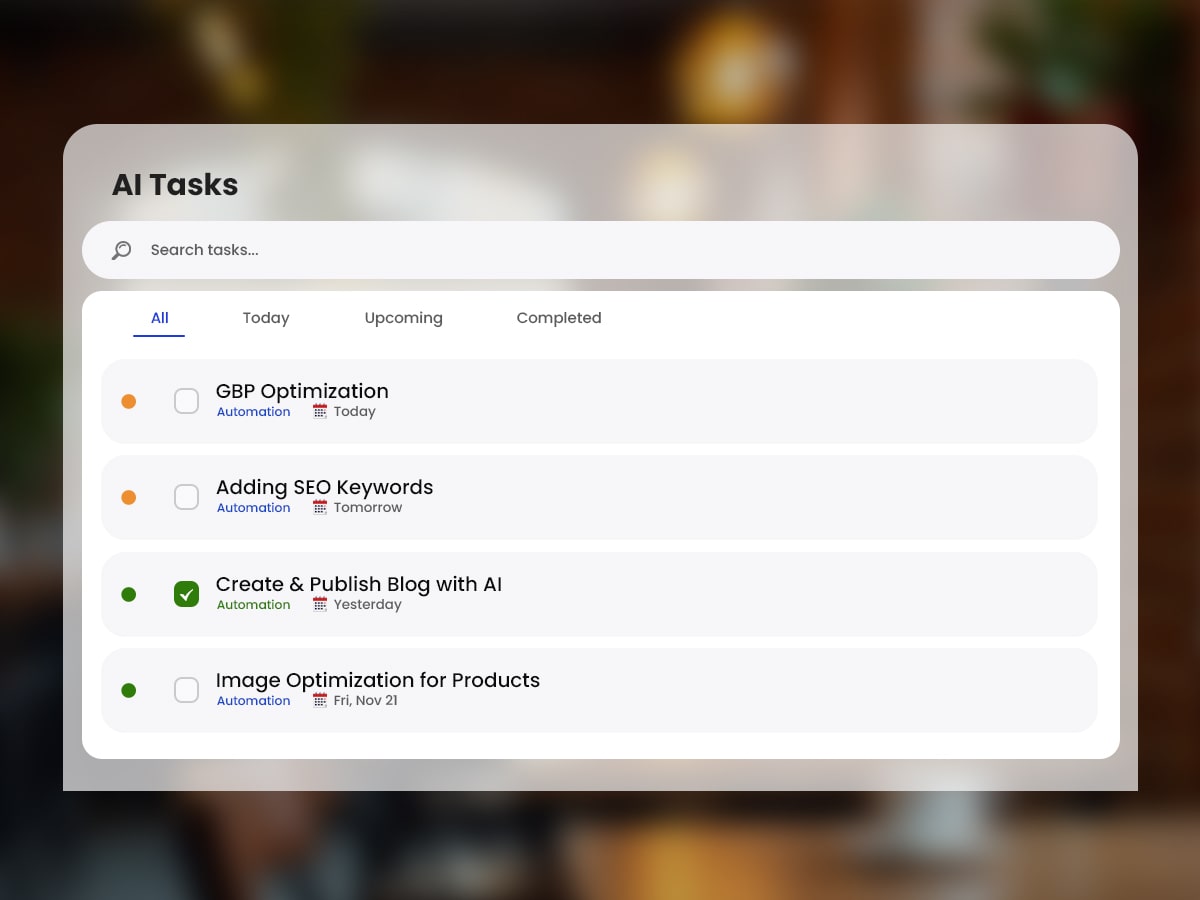The height and width of the screenshot is (900, 1200).
Task: Open the Image Optimization for Products title
Action: click(x=377, y=680)
